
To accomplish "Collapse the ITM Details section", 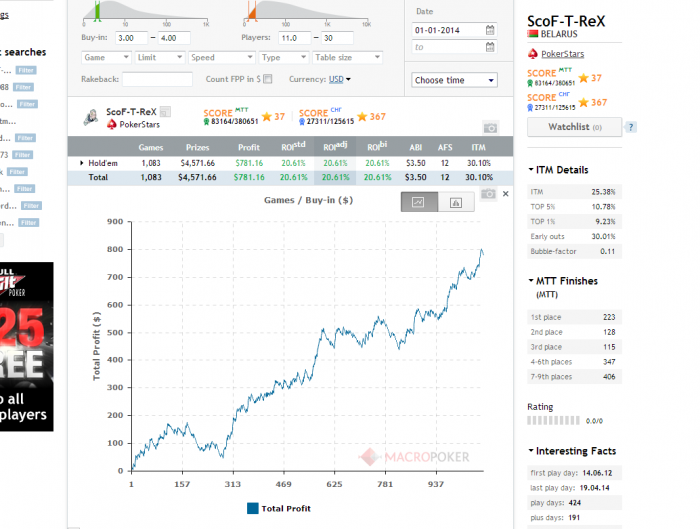I will pos(531,170).
